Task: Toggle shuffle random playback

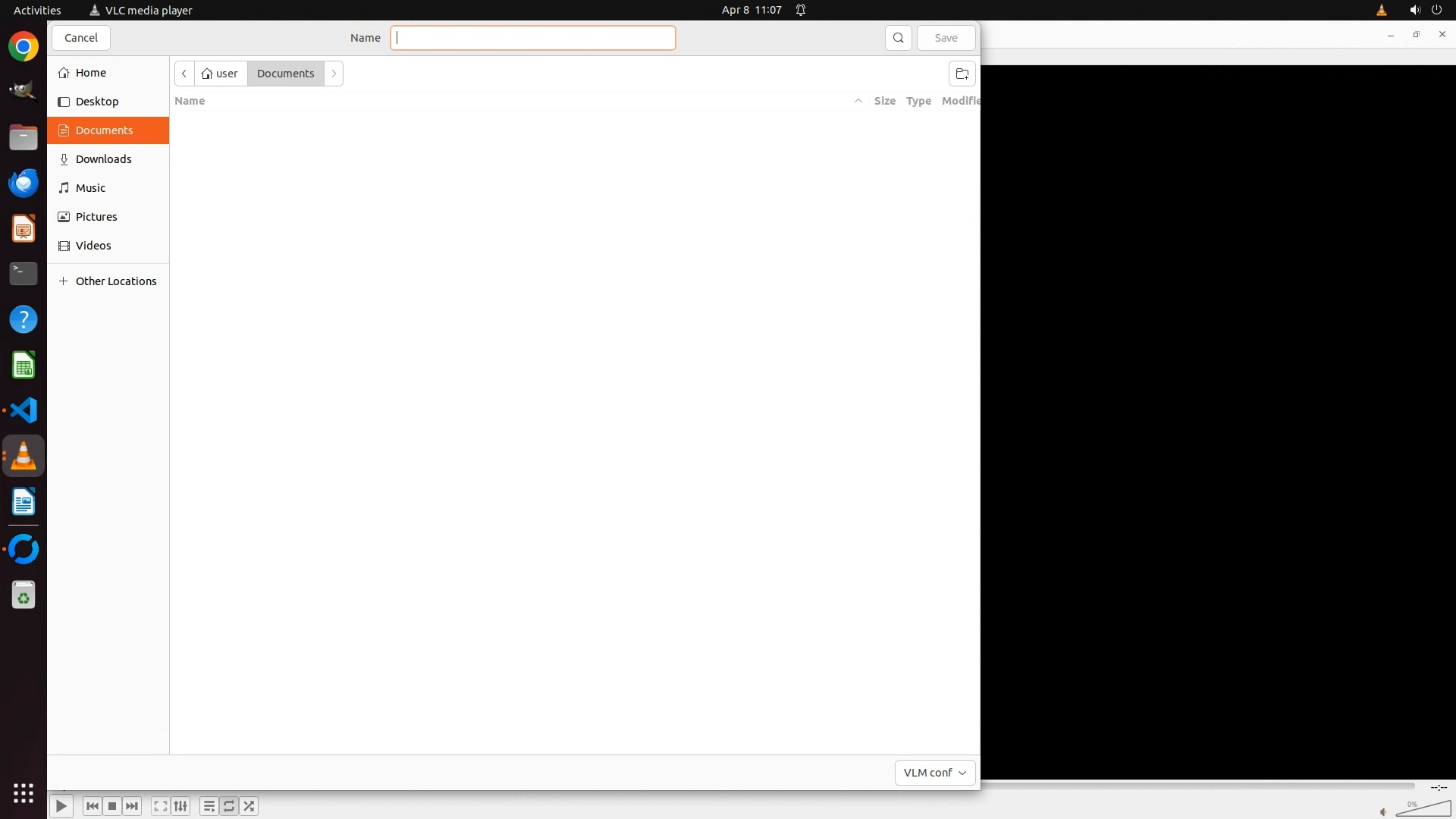Action: point(249,806)
